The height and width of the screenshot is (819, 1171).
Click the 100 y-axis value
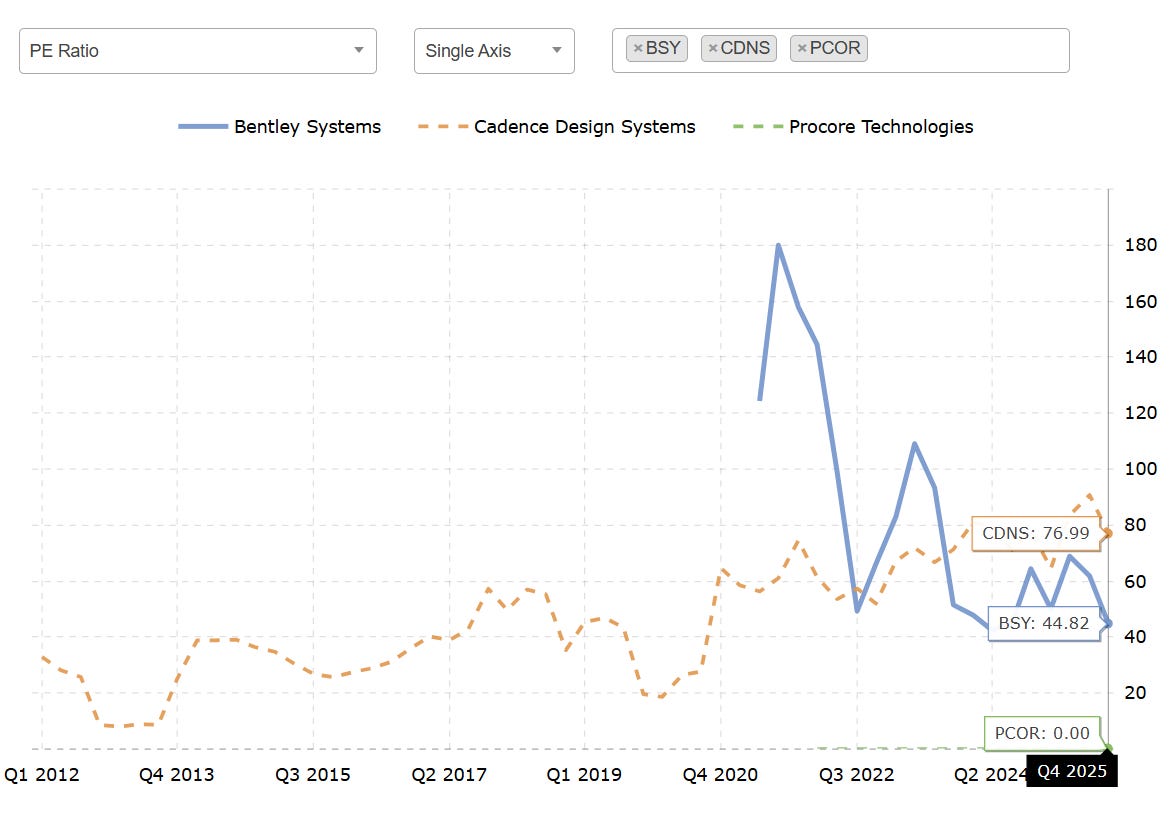coord(1140,469)
